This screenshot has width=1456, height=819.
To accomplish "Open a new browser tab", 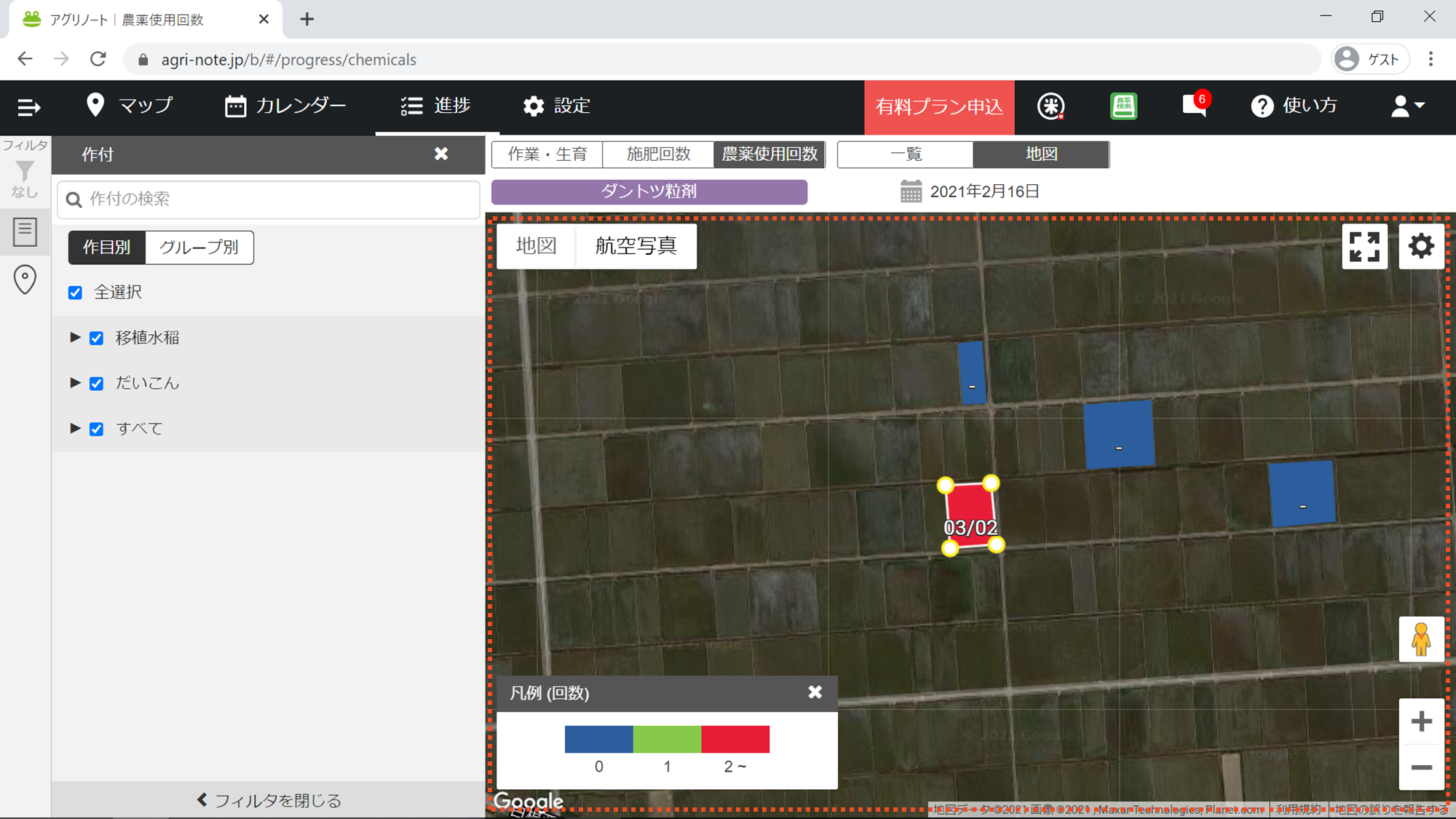I will tap(307, 19).
